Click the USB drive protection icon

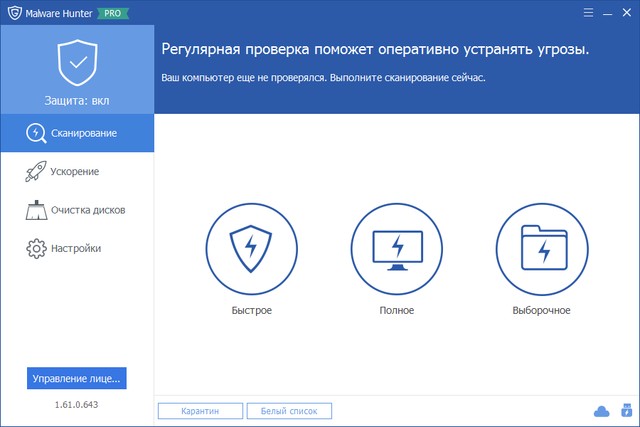pyautogui.click(x=625, y=410)
